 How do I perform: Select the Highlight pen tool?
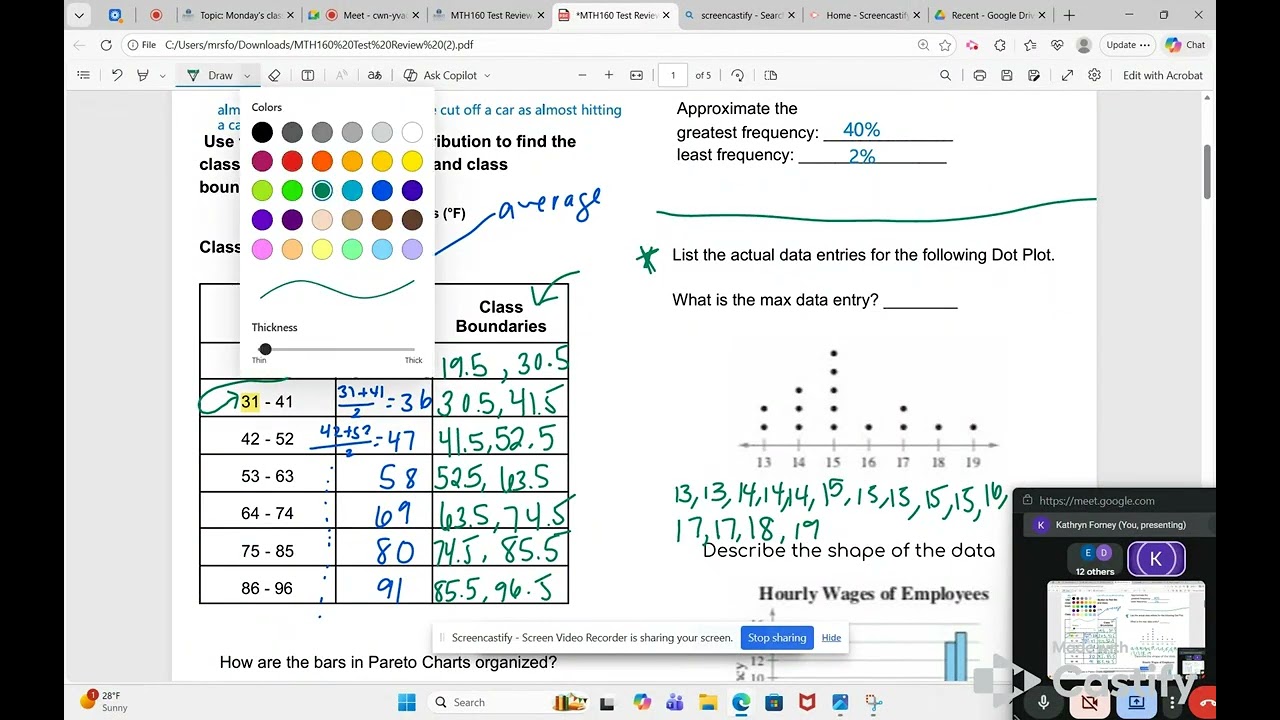[143, 75]
